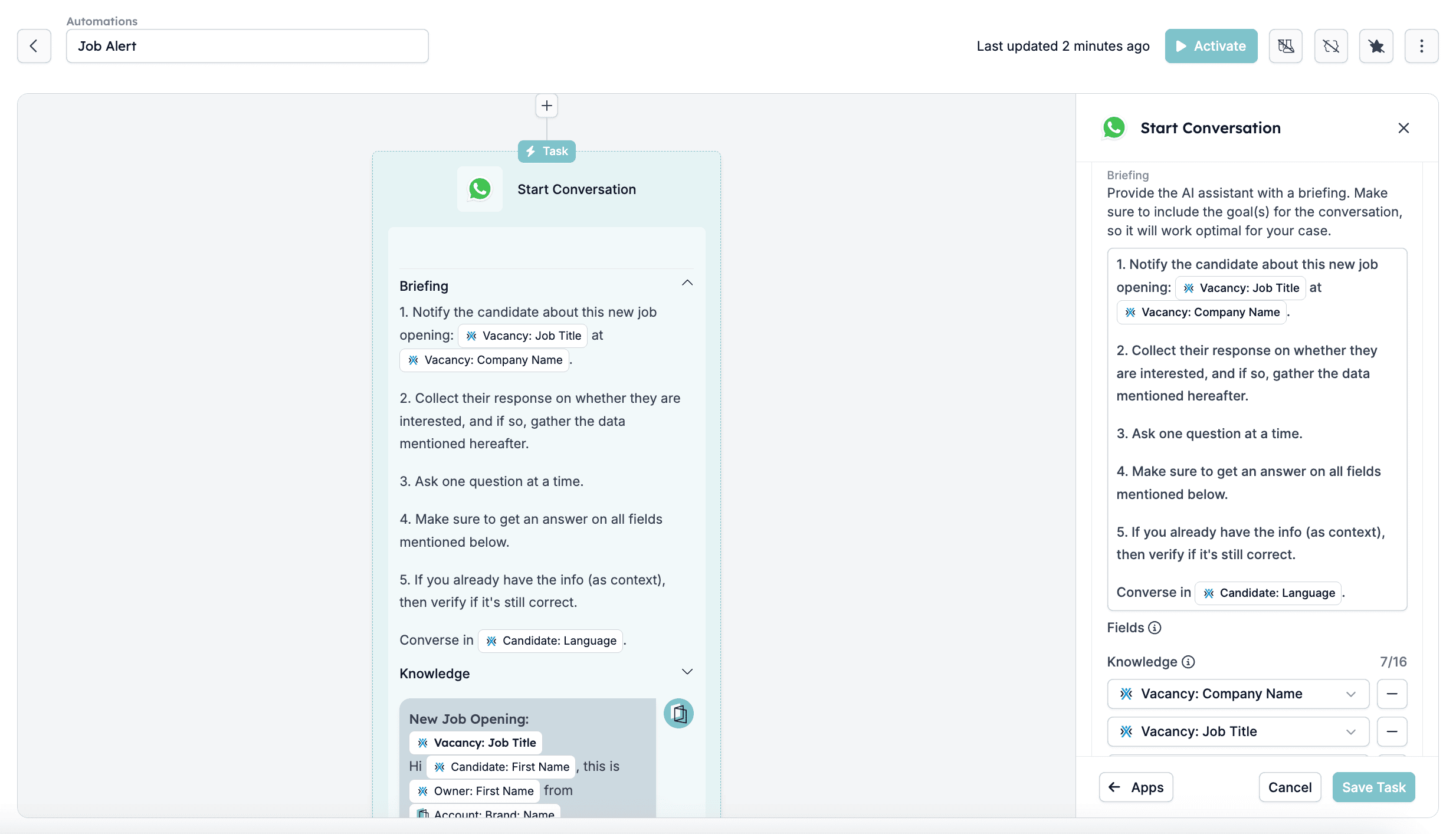This screenshot has width=1456, height=834.
Task: Click the 'Last updated 2 minutes ago' text
Action: pos(1063,46)
